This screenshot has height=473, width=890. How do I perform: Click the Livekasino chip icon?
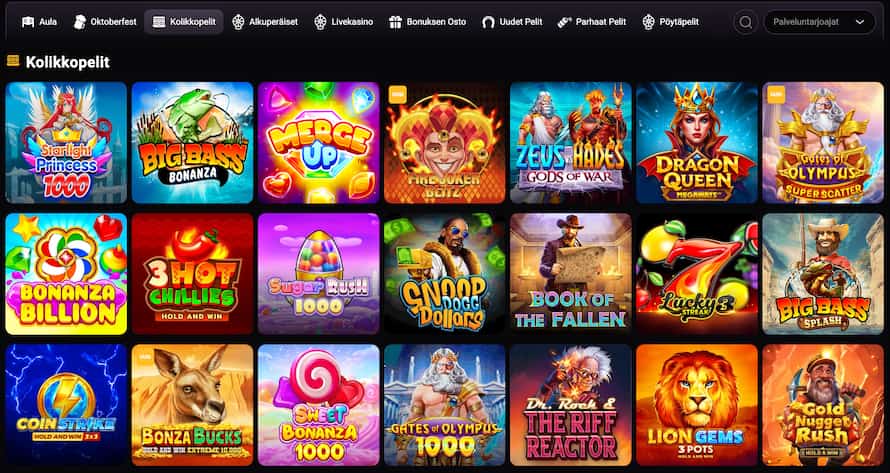(321, 22)
